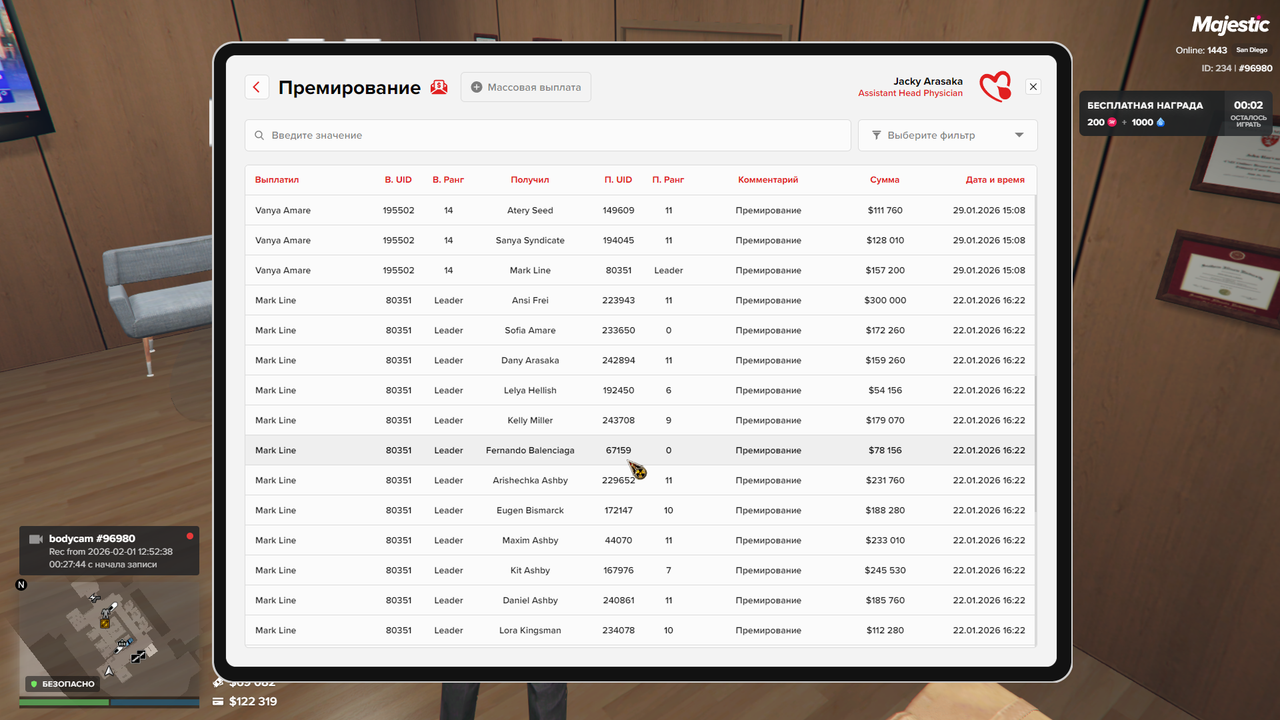The image size is (1280, 720).
Task: Close the tablet panel with X
Action: click(x=1033, y=87)
